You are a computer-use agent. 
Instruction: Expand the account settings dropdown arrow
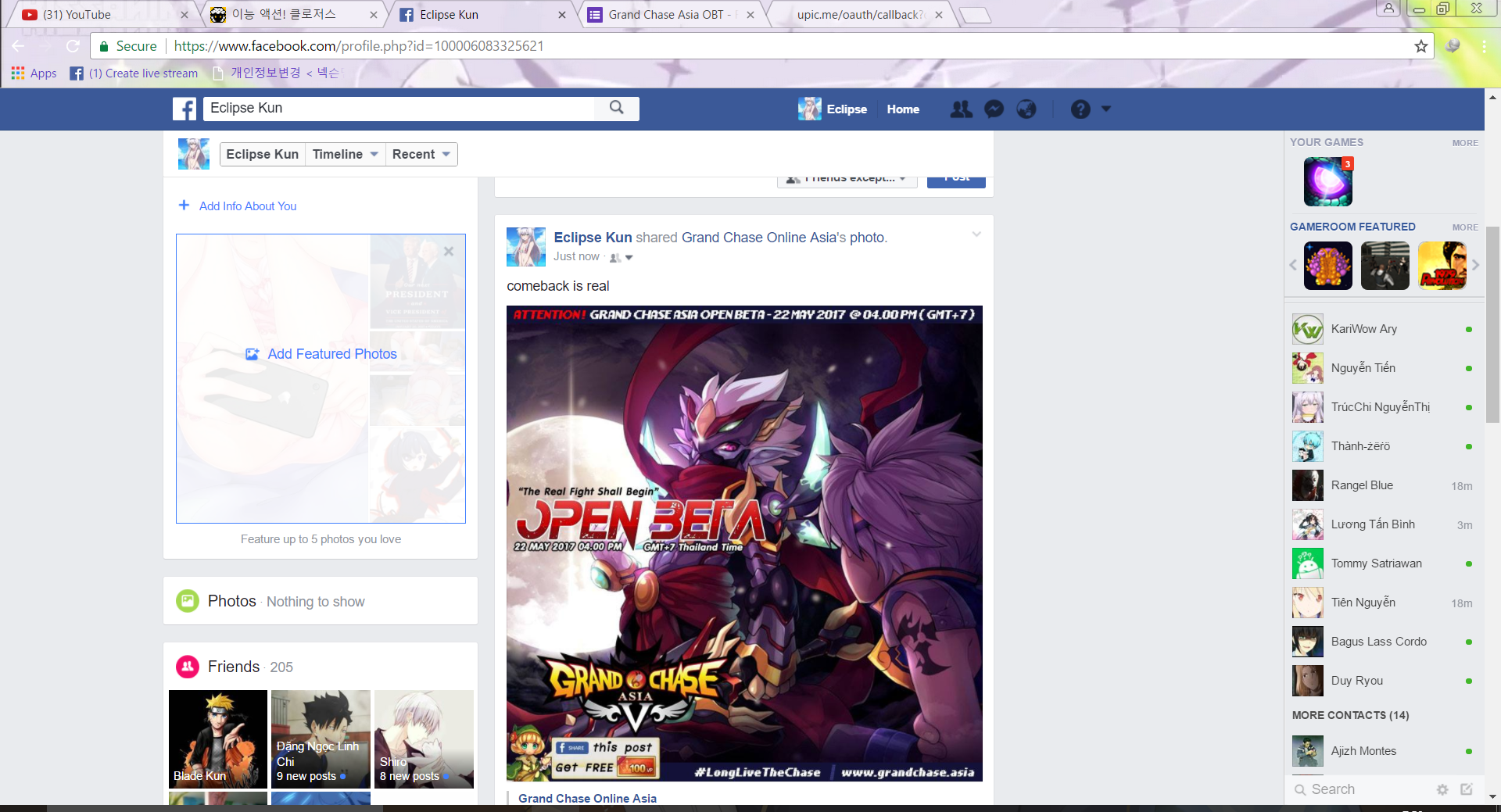pos(1106,109)
